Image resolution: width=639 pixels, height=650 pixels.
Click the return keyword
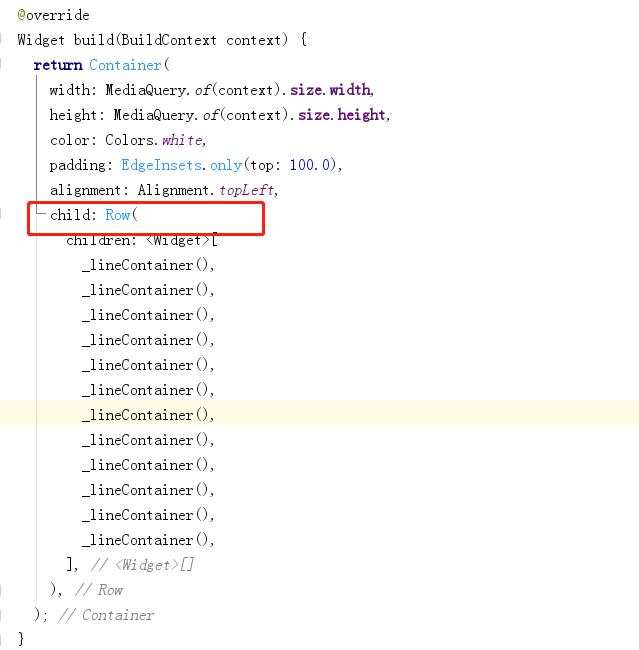point(58,65)
